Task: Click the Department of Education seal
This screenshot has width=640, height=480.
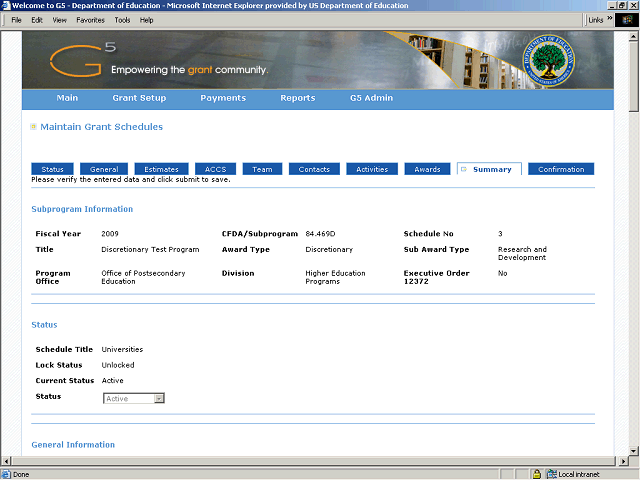Action: [x=549, y=60]
